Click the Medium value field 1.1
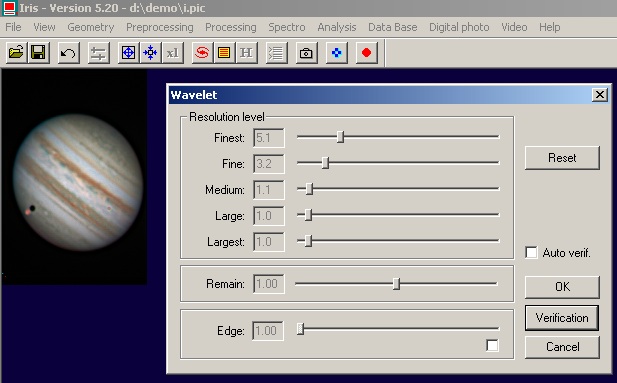The height and width of the screenshot is (383, 617). coord(268,190)
